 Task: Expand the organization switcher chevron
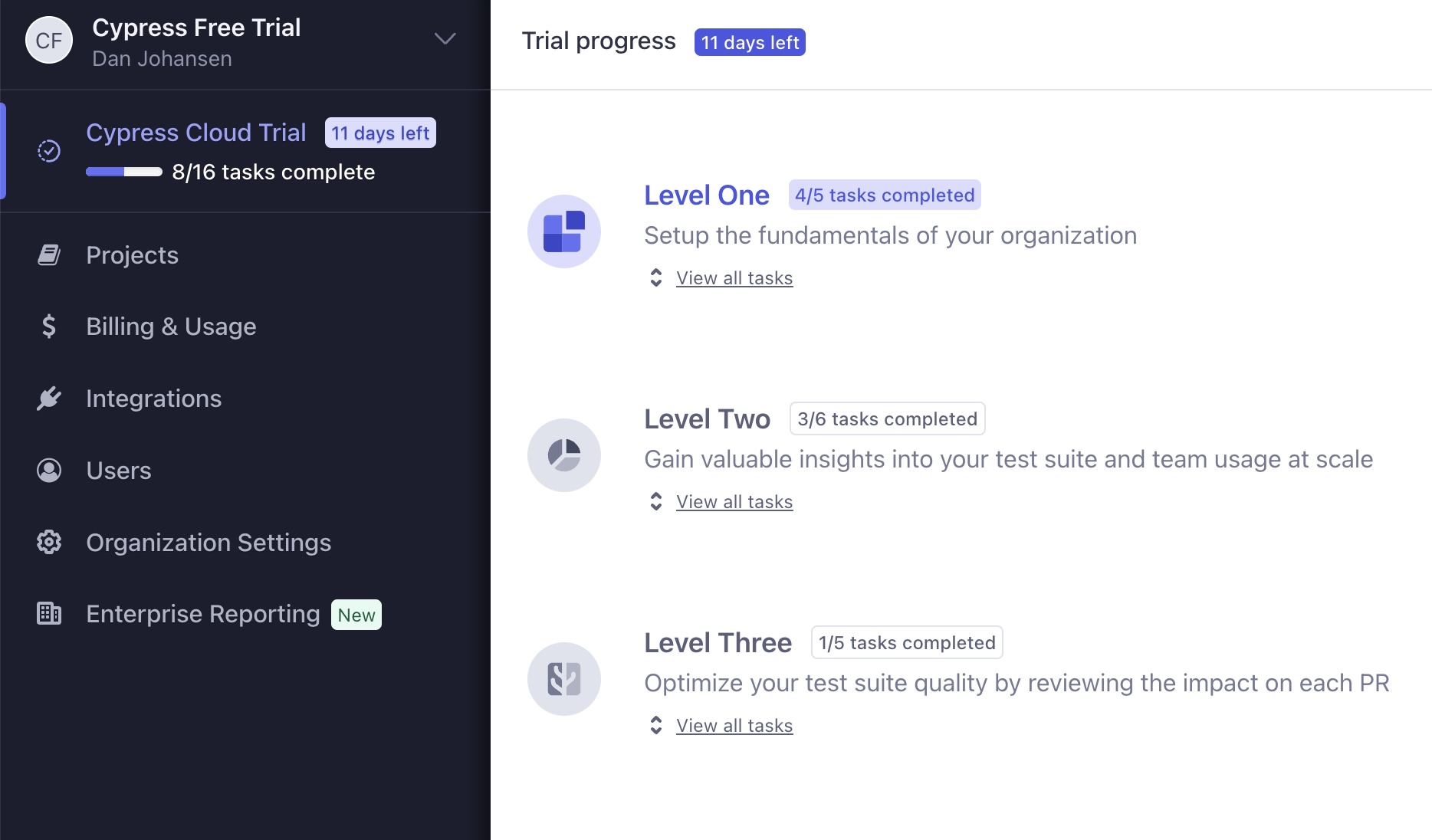coord(445,38)
